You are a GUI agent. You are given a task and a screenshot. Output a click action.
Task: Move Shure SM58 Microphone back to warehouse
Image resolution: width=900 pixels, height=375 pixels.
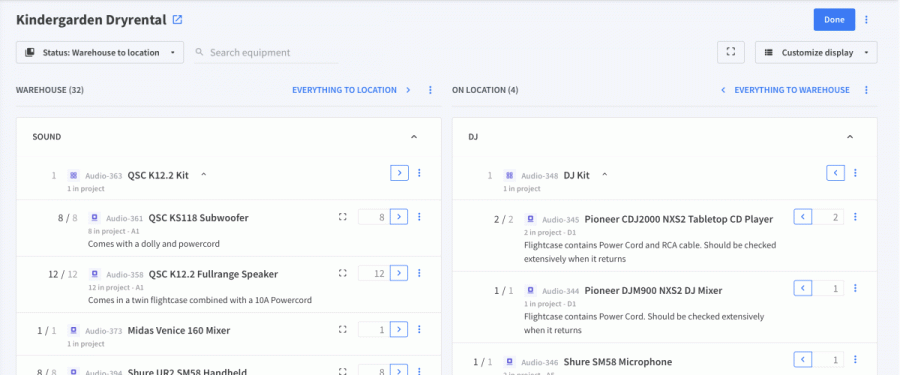tap(802, 360)
